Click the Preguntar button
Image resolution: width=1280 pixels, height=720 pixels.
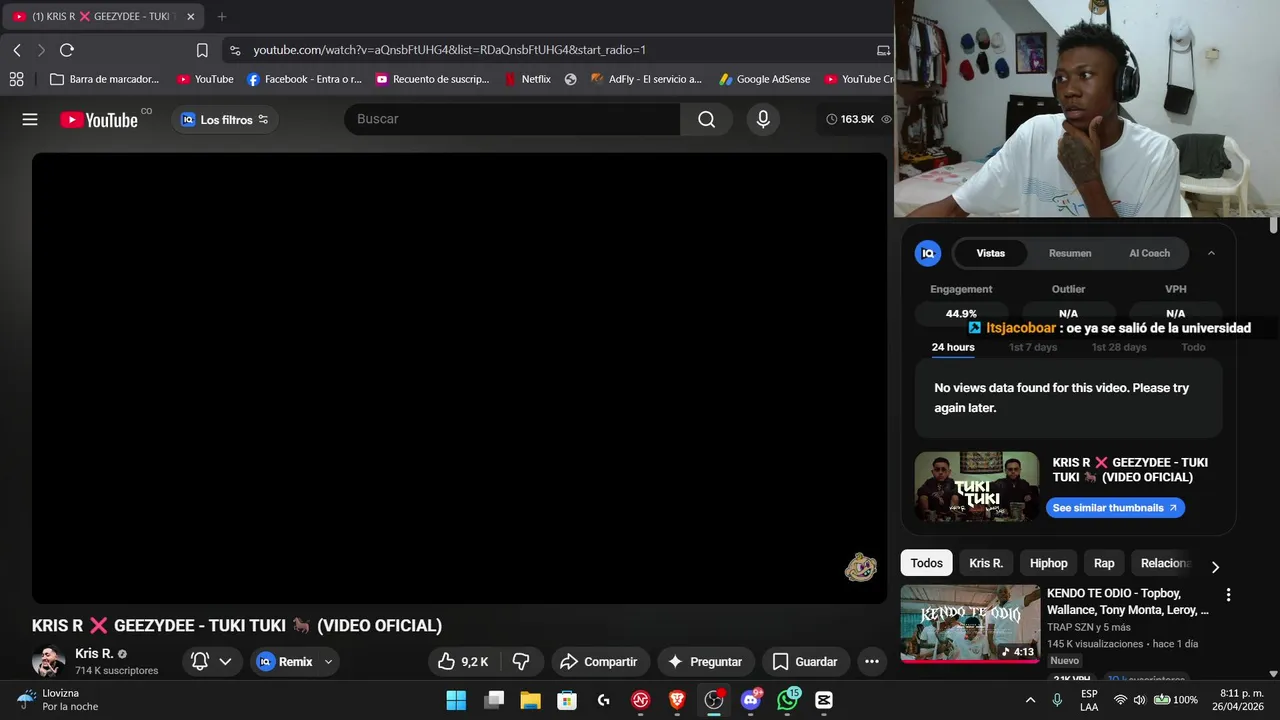pos(705,661)
